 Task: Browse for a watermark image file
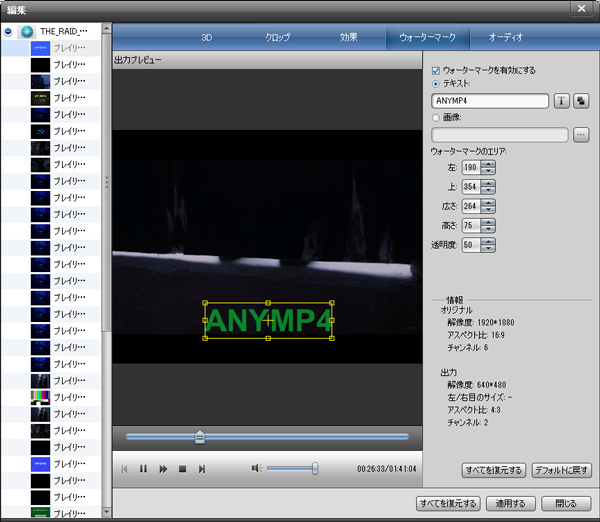coord(581,135)
